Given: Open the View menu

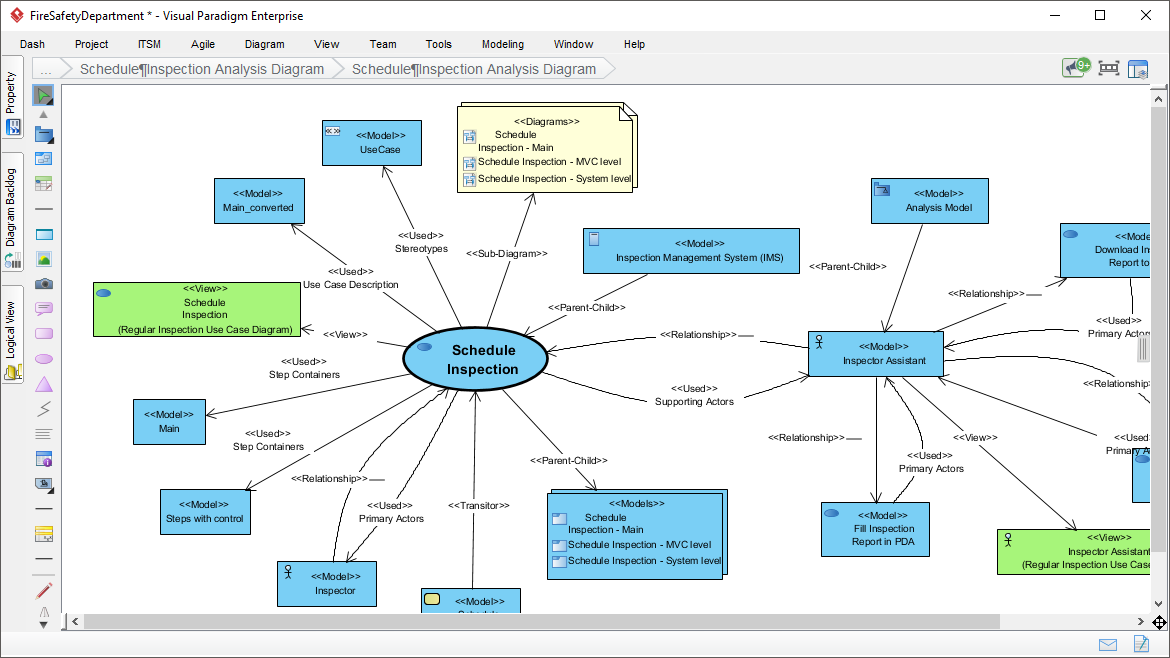Looking at the screenshot, I should (326, 44).
